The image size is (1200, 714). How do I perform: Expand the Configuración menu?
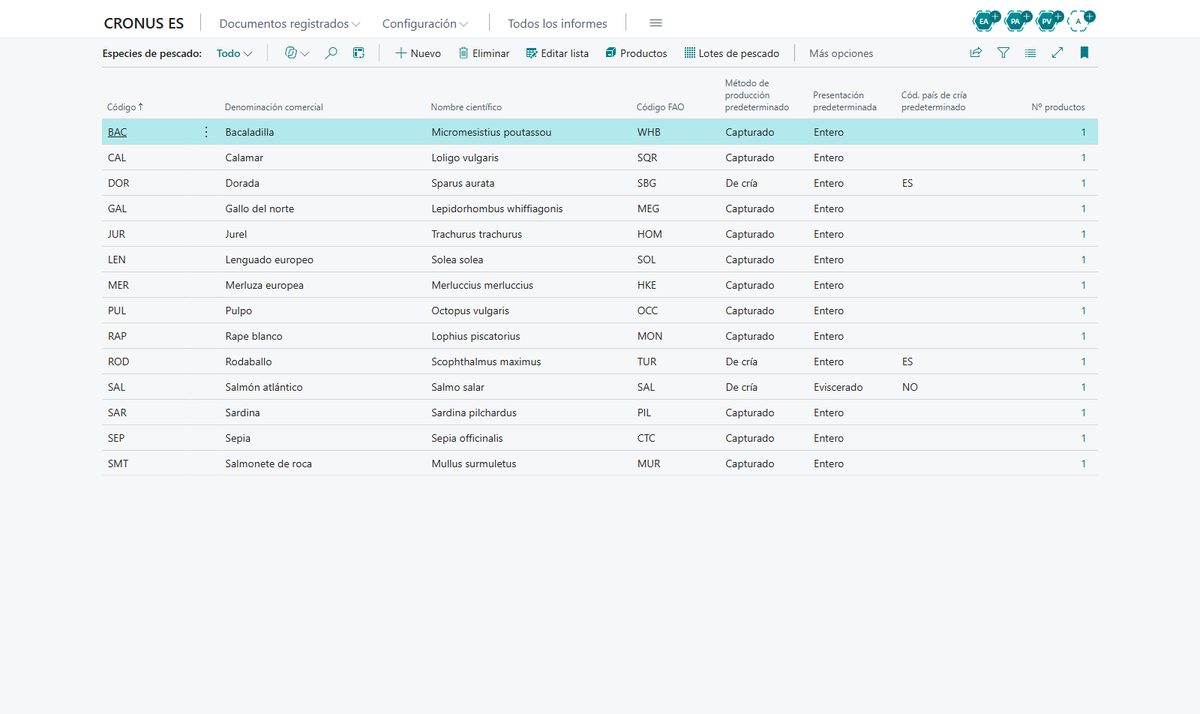coord(425,23)
